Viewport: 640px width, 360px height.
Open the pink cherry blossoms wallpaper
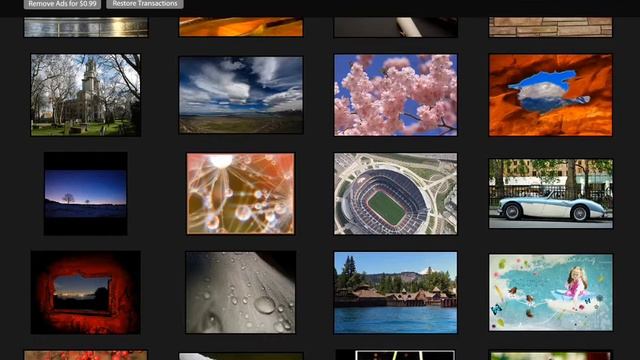pyautogui.click(x=396, y=95)
